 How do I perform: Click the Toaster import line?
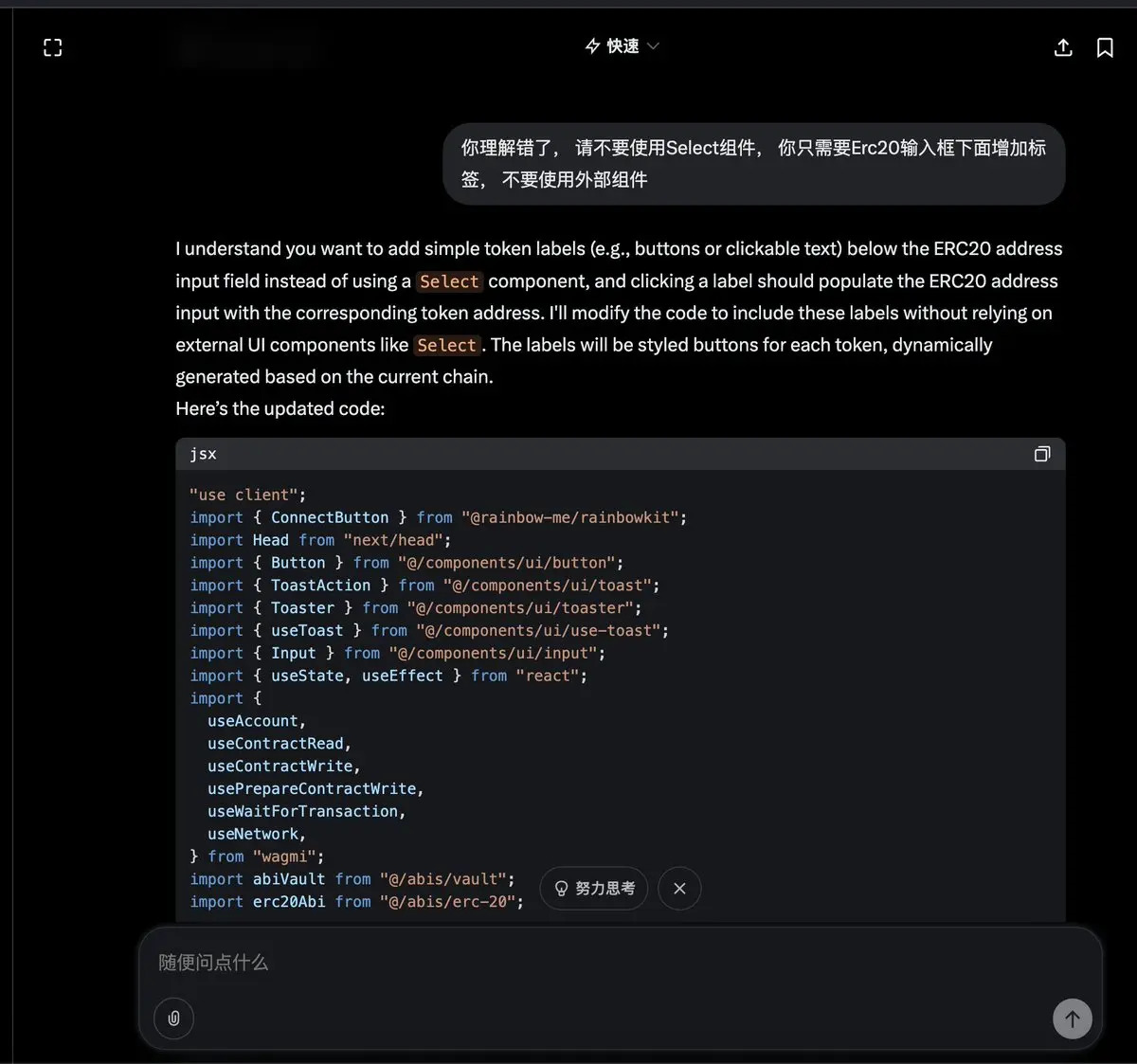pos(415,608)
